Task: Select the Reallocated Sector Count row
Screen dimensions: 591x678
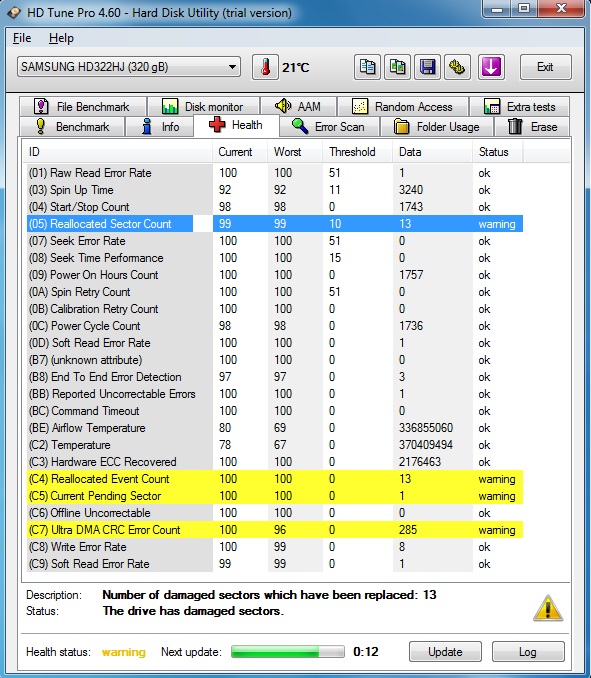Action: click(x=275, y=224)
